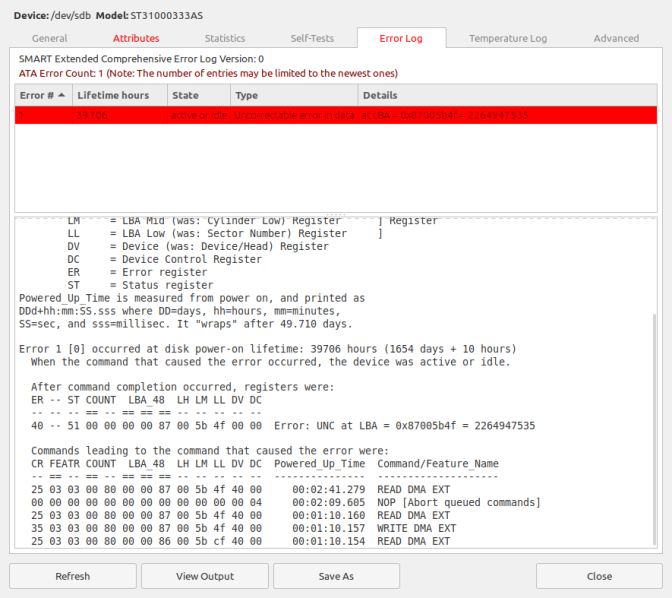Click the error details vertical scrollbar
672x598 pixels.
[654, 429]
